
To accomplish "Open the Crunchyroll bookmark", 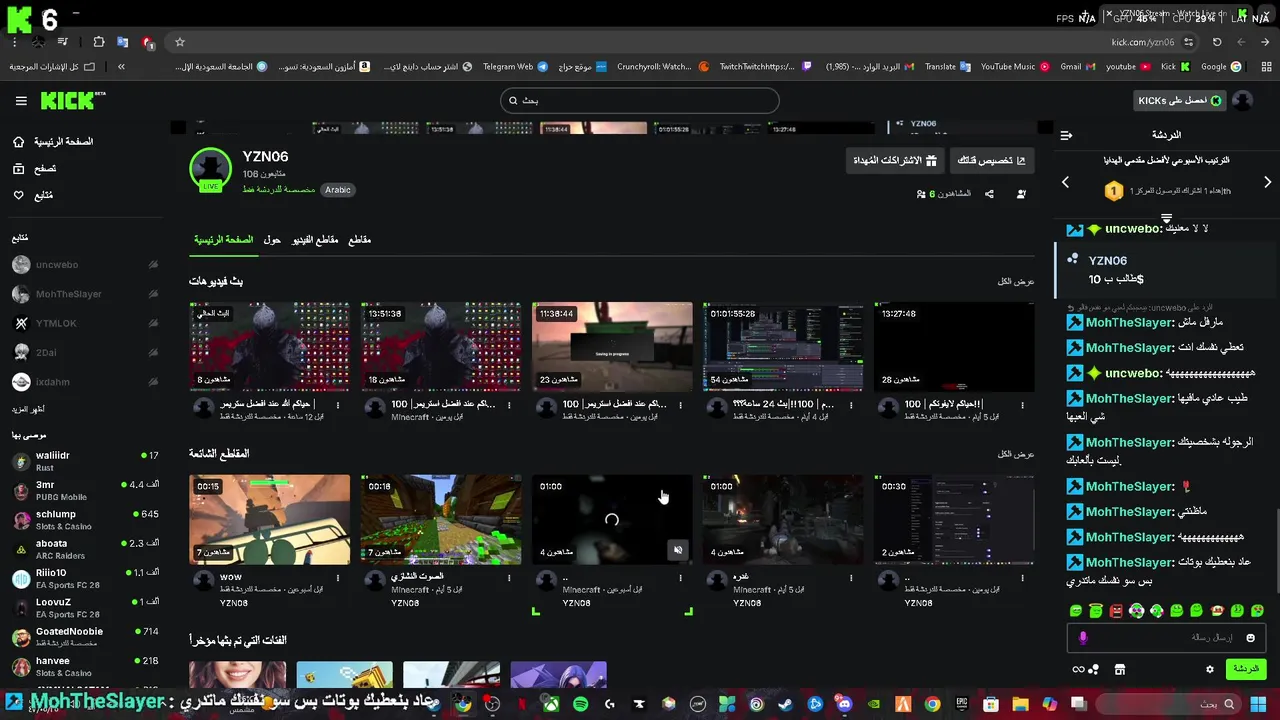I will (x=663, y=67).
